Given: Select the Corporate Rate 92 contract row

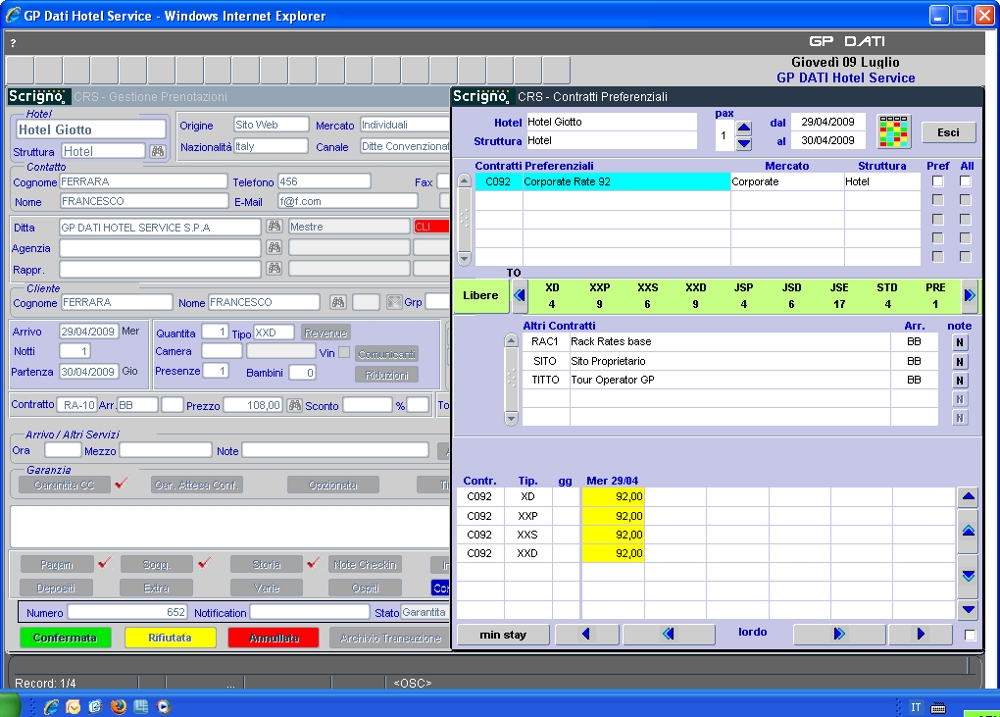Looking at the screenshot, I should pyautogui.click(x=625, y=182).
